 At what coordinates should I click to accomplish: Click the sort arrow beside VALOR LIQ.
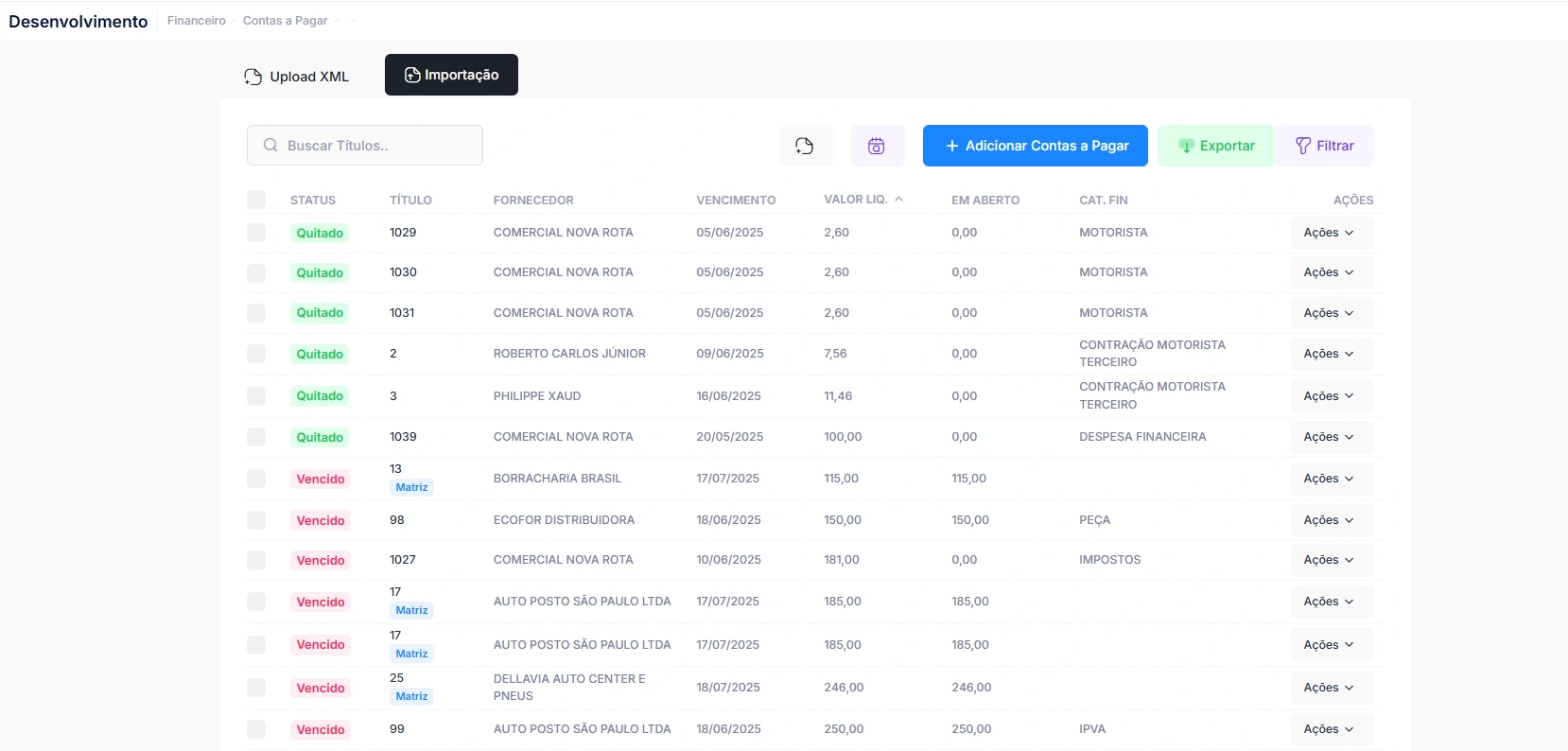[898, 200]
